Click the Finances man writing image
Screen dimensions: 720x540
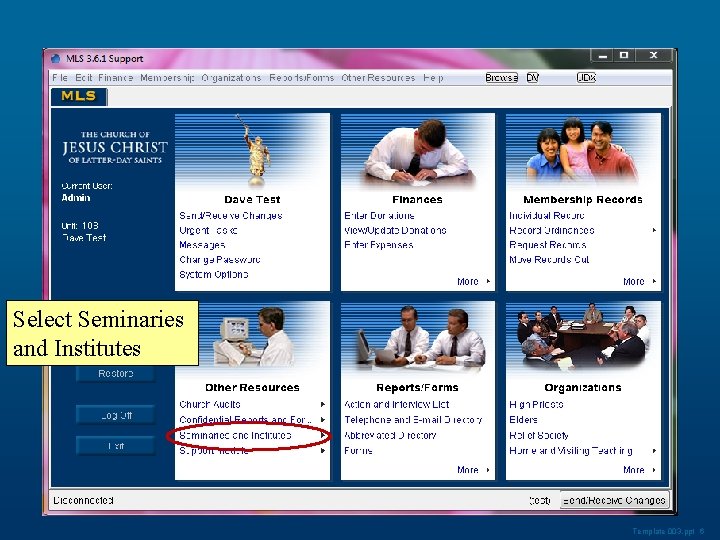click(x=417, y=153)
